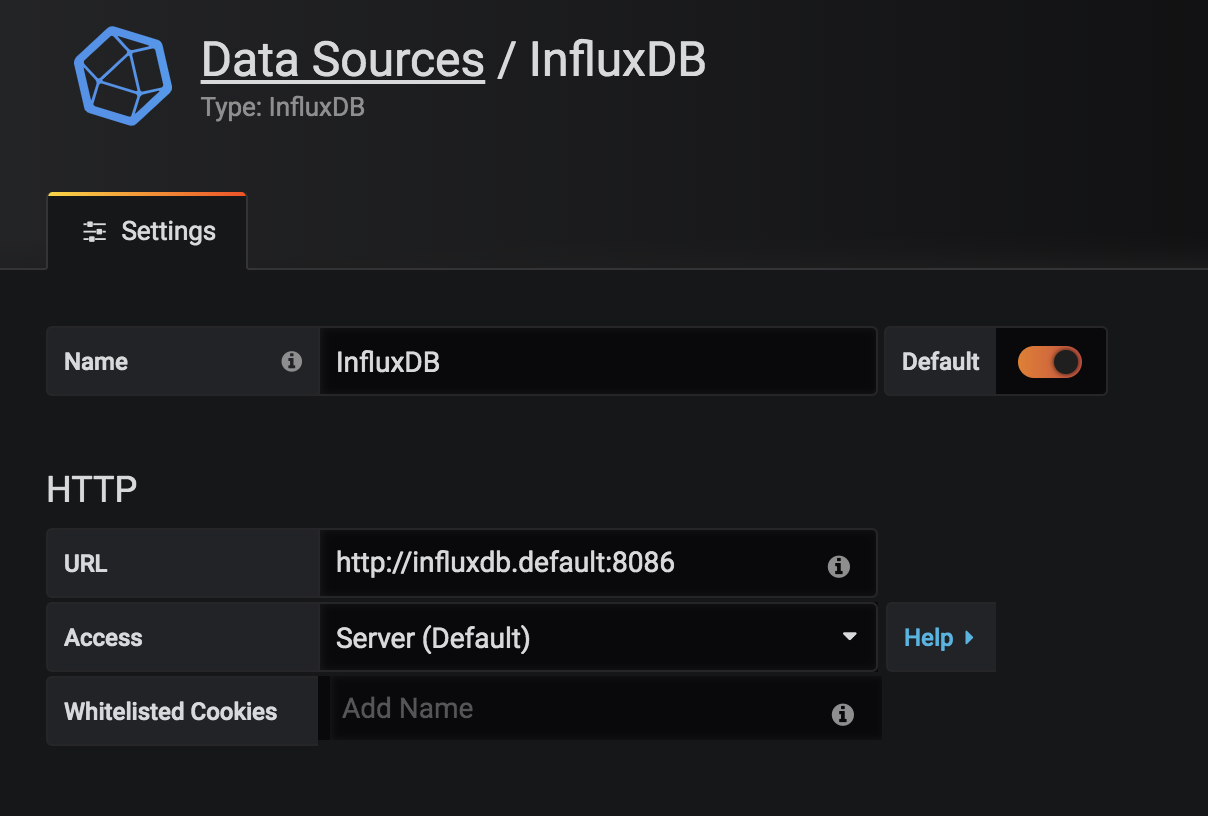Click the InfluxDB page title text
Viewport: 1208px width, 816px height.
coord(617,60)
